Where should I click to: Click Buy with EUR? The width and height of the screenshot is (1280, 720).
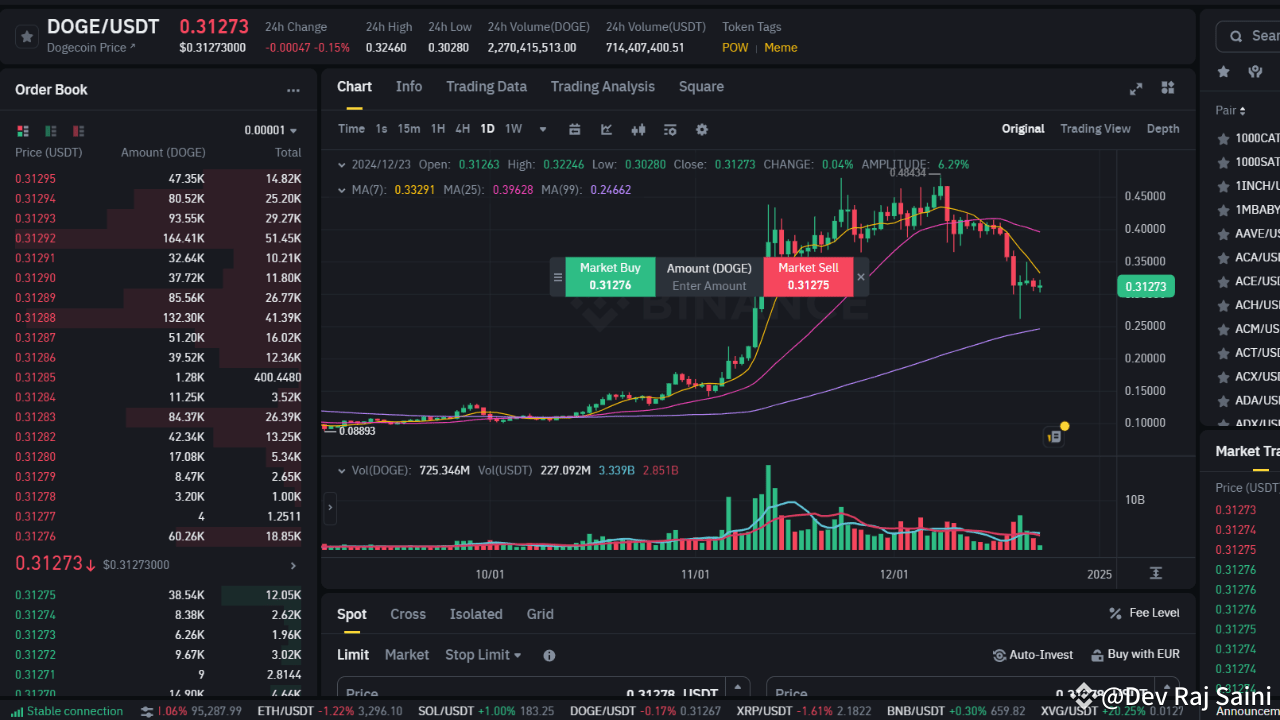(1135, 655)
